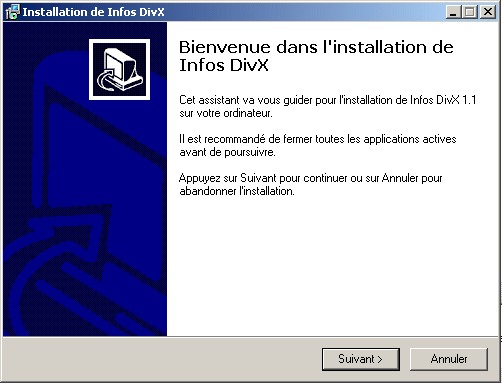Close the installer with the X button

pyautogui.click(x=488, y=12)
